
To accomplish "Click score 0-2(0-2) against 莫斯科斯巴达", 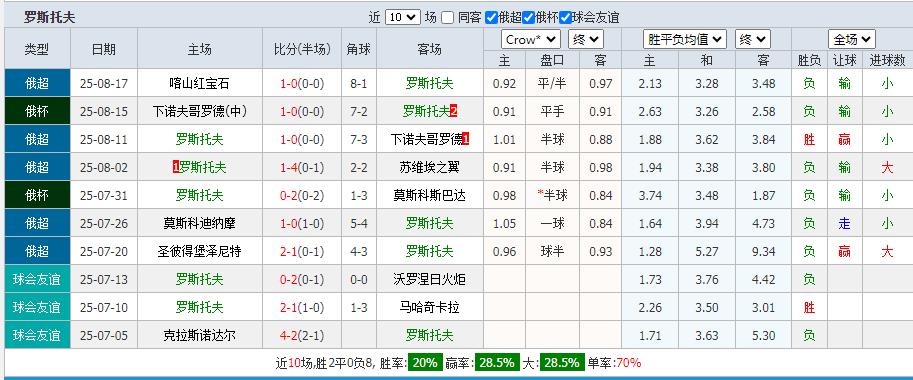I will tap(302, 196).
